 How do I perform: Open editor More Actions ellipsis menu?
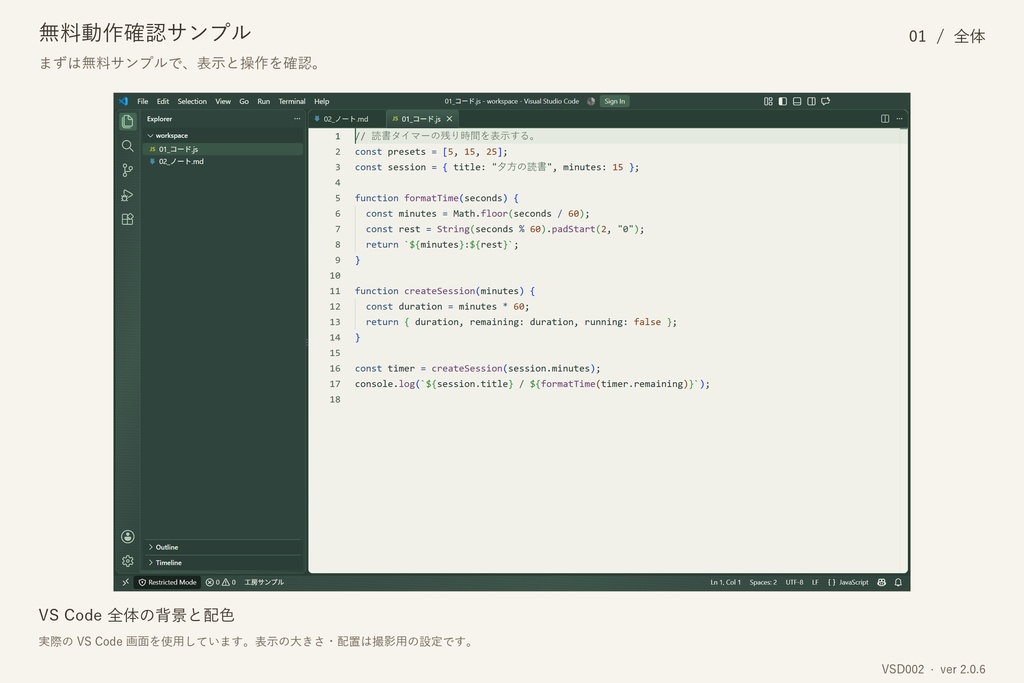click(x=899, y=119)
